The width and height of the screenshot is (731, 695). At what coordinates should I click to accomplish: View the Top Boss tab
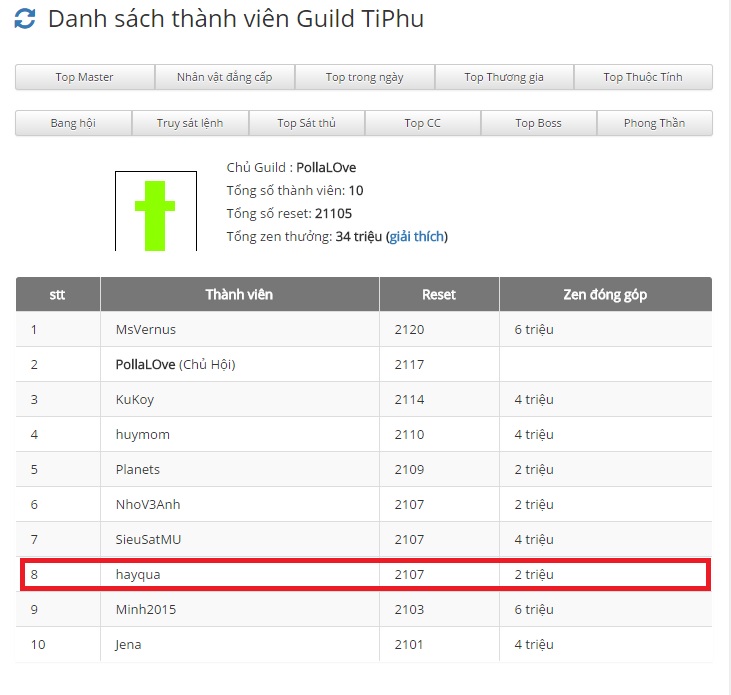pos(538,123)
